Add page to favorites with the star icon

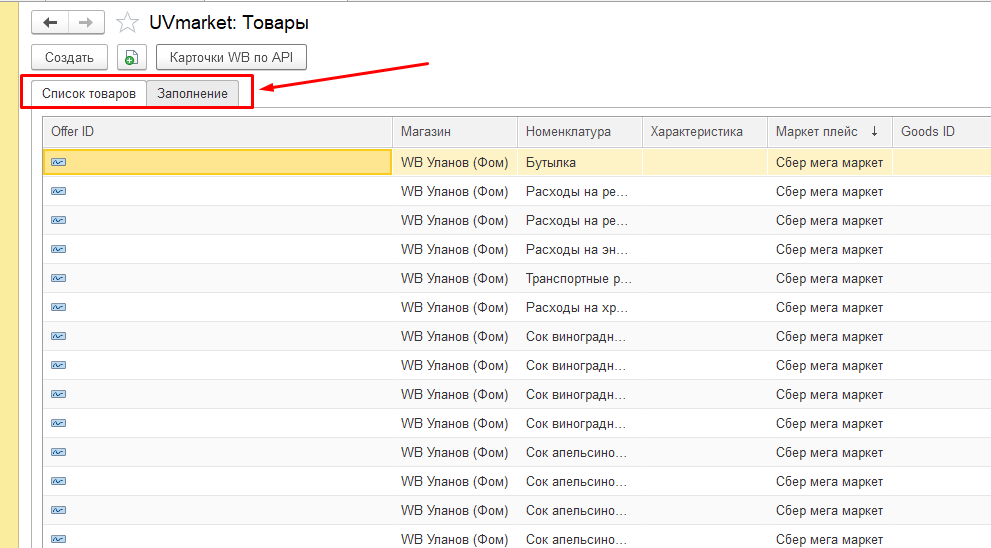click(x=127, y=23)
